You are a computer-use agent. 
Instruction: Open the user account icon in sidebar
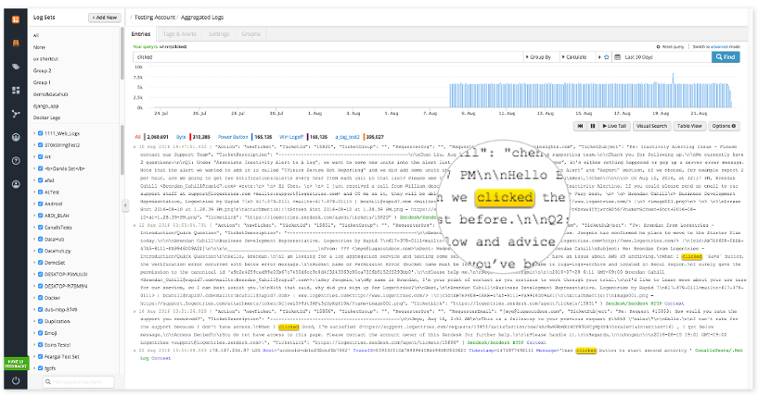point(15,184)
